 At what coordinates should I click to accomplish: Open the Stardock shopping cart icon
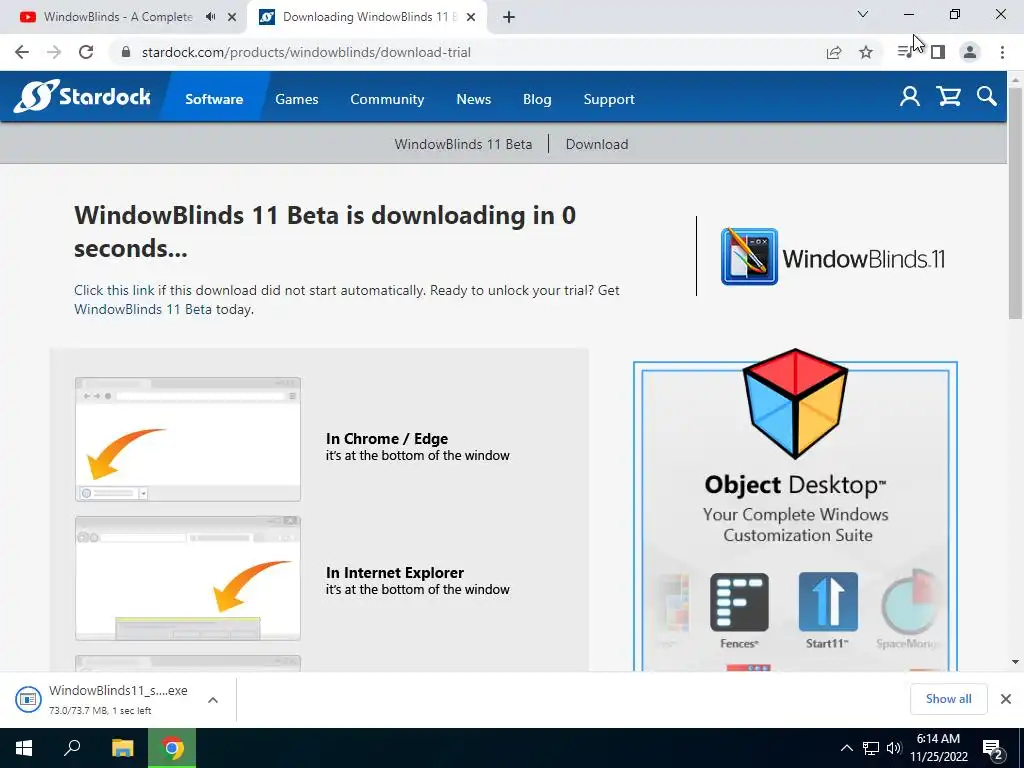(x=948, y=97)
